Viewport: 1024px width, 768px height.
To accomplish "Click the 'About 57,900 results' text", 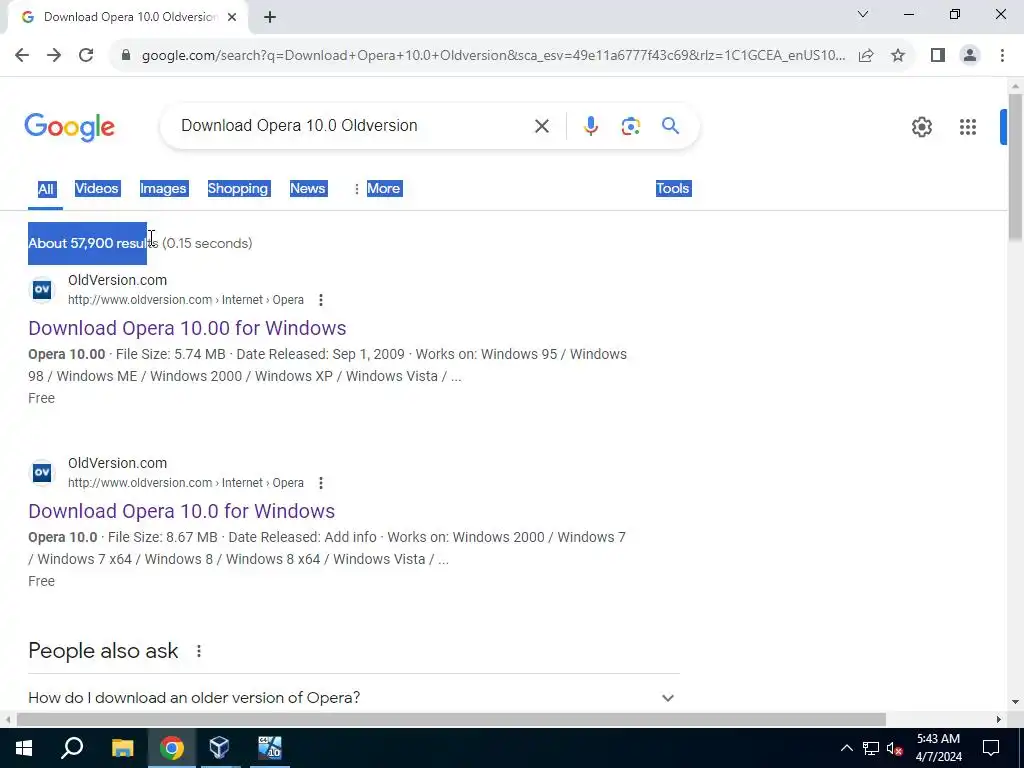I will point(93,244).
